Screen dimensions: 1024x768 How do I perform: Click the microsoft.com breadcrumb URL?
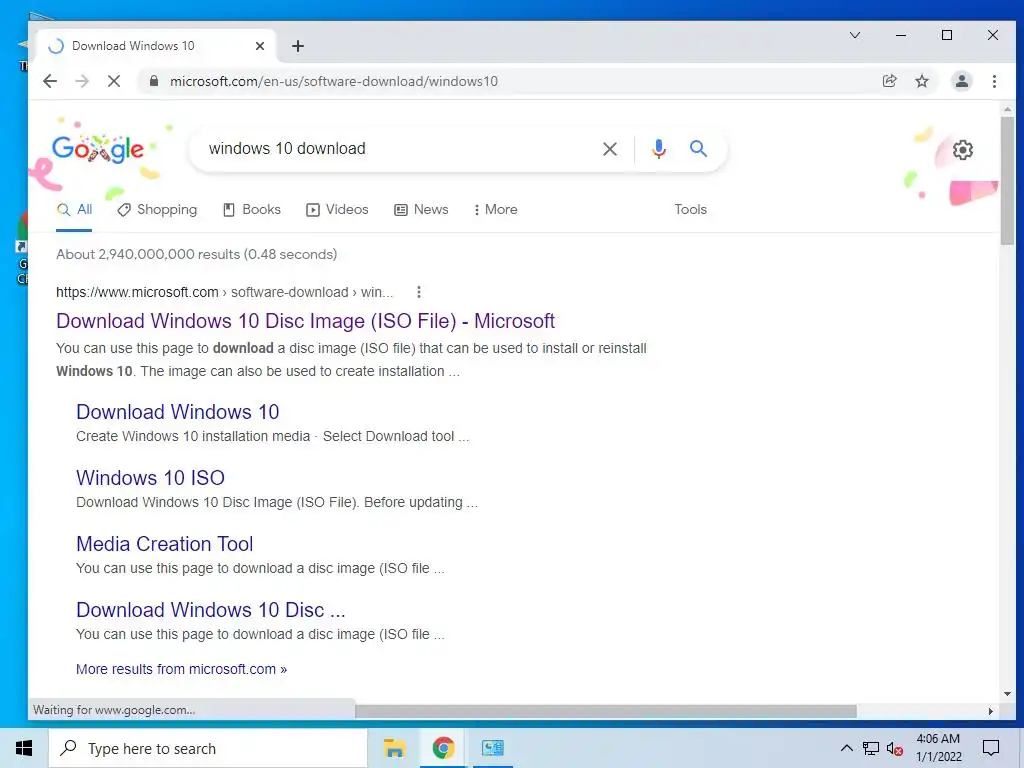pos(225,293)
